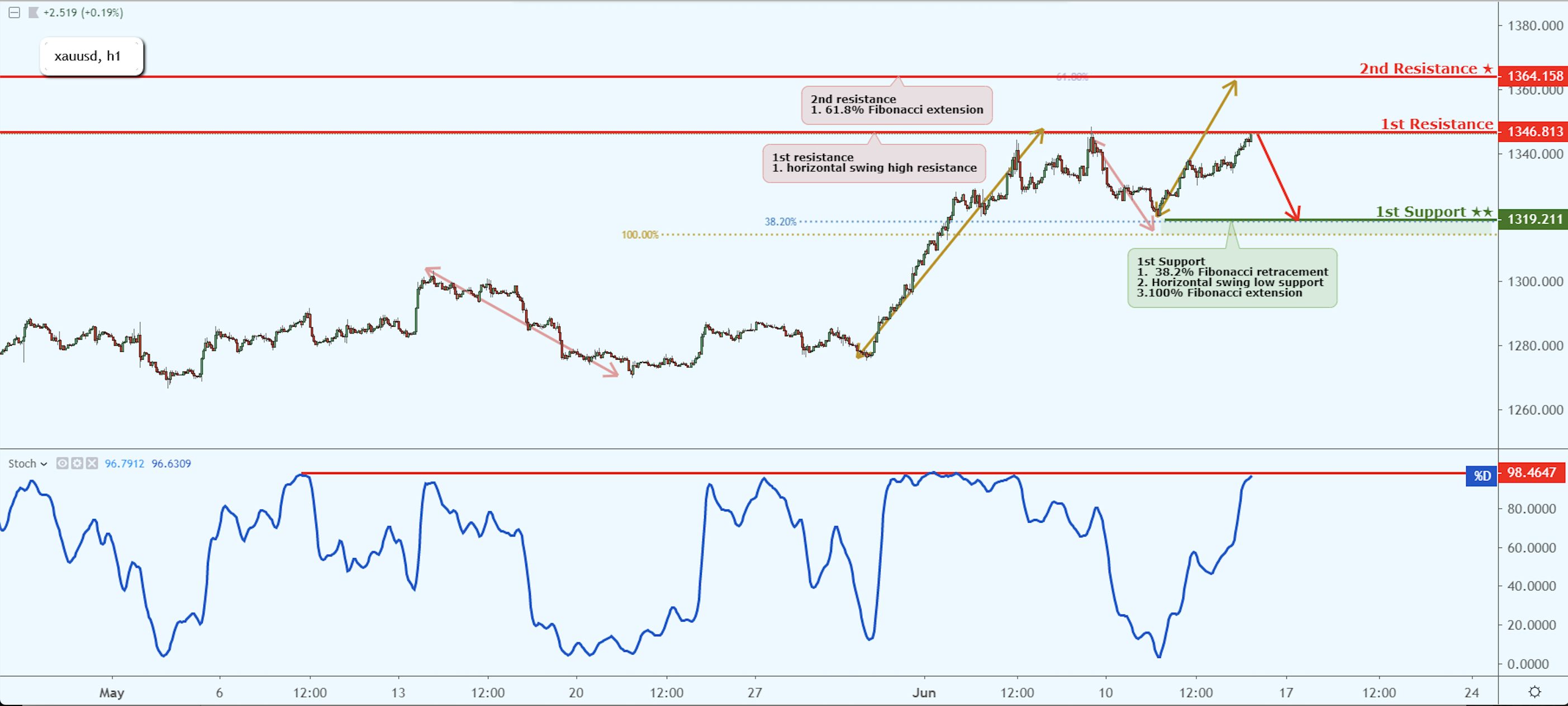Select the 2nd Resistance text label
Screen dimensions: 1568x706
coord(1426,69)
